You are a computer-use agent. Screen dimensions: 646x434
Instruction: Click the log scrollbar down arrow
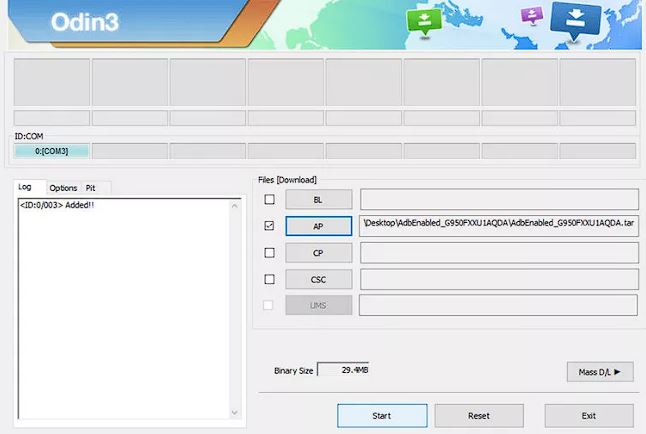click(235, 413)
